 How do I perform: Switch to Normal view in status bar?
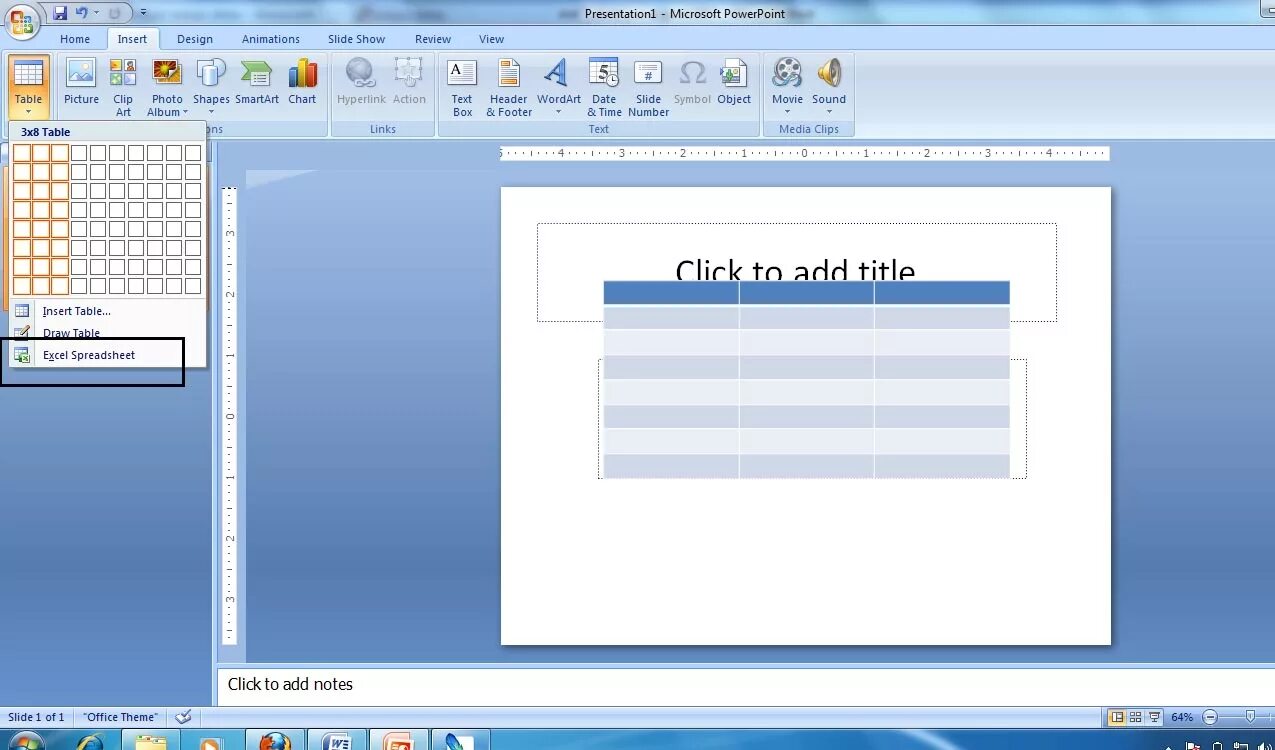[x=1117, y=717]
